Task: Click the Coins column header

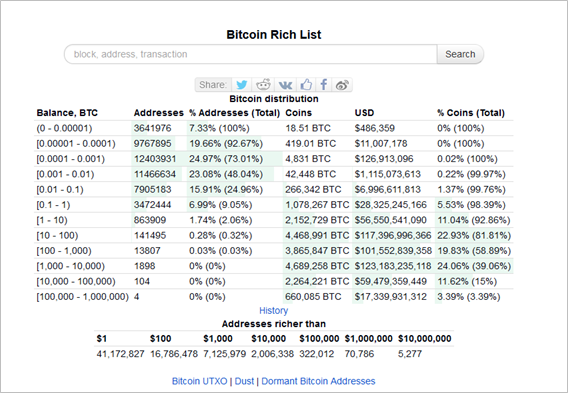Action: pyautogui.click(x=298, y=113)
